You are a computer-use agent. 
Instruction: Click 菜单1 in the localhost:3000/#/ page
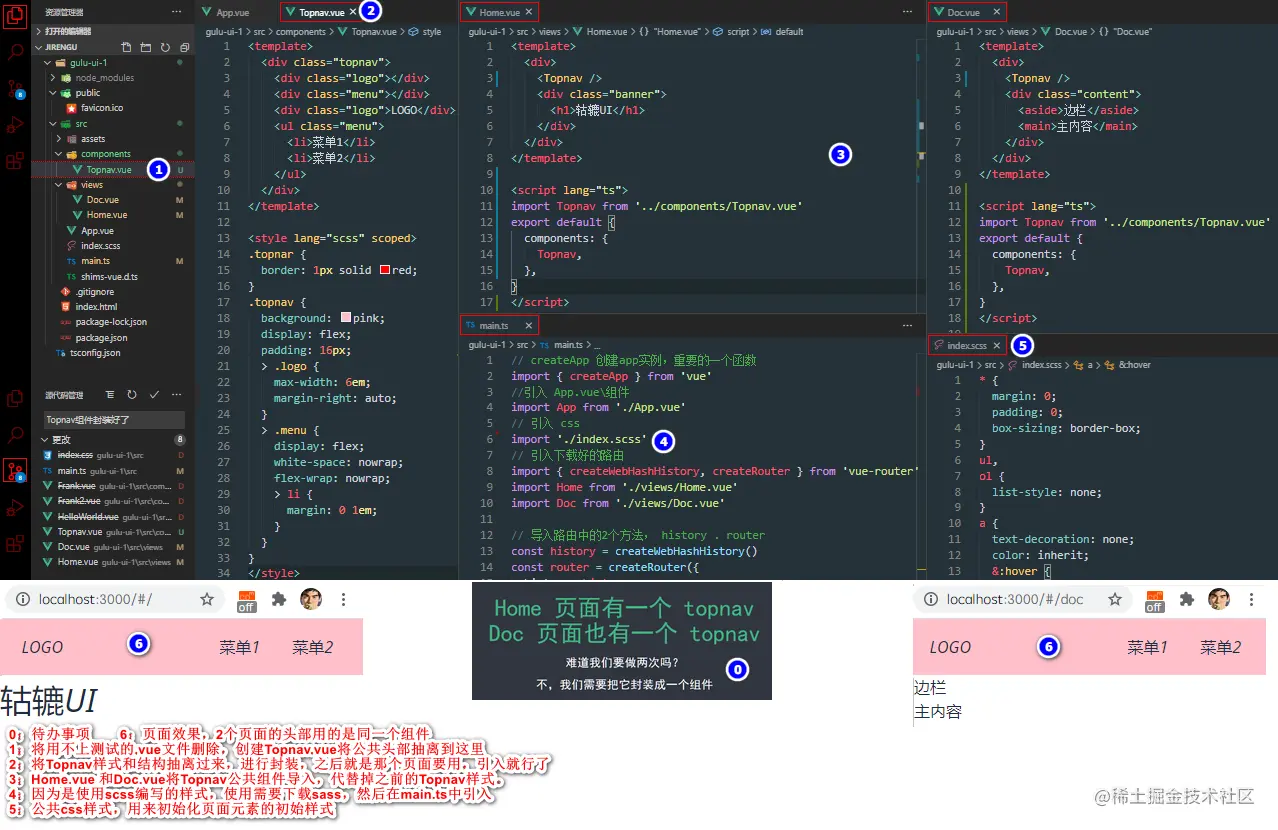pos(239,647)
